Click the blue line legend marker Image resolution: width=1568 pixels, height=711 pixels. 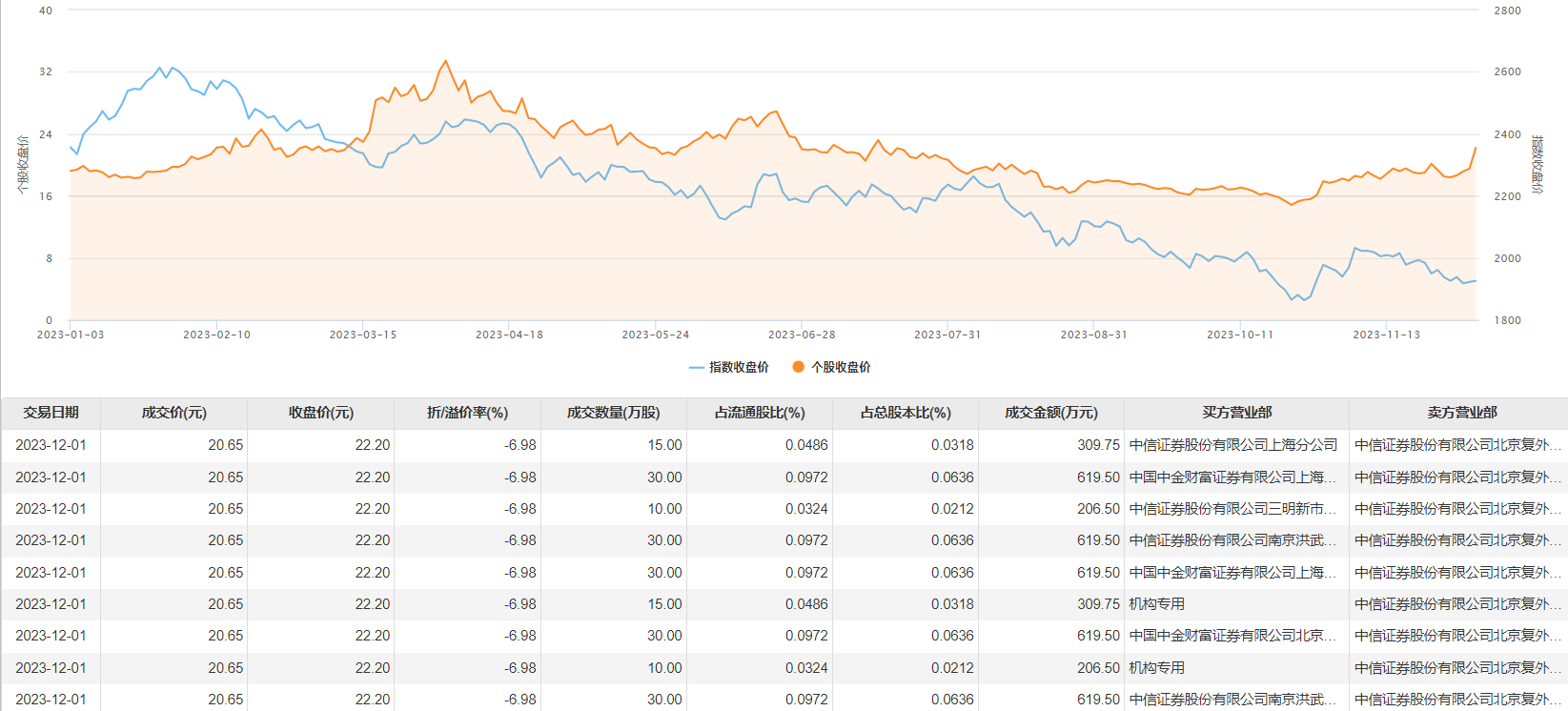[x=696, y=367]
